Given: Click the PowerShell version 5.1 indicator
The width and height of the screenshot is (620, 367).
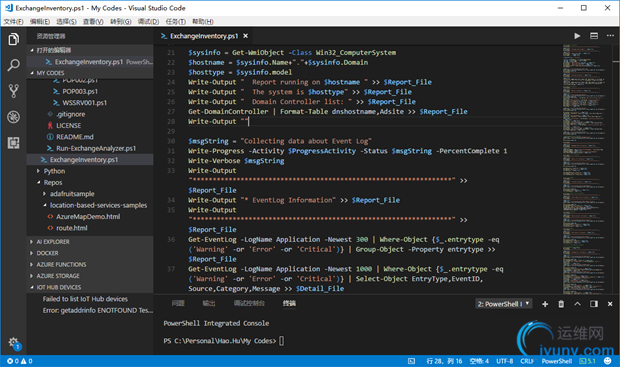Looking at the screenshot, I should tap(587, 361).
